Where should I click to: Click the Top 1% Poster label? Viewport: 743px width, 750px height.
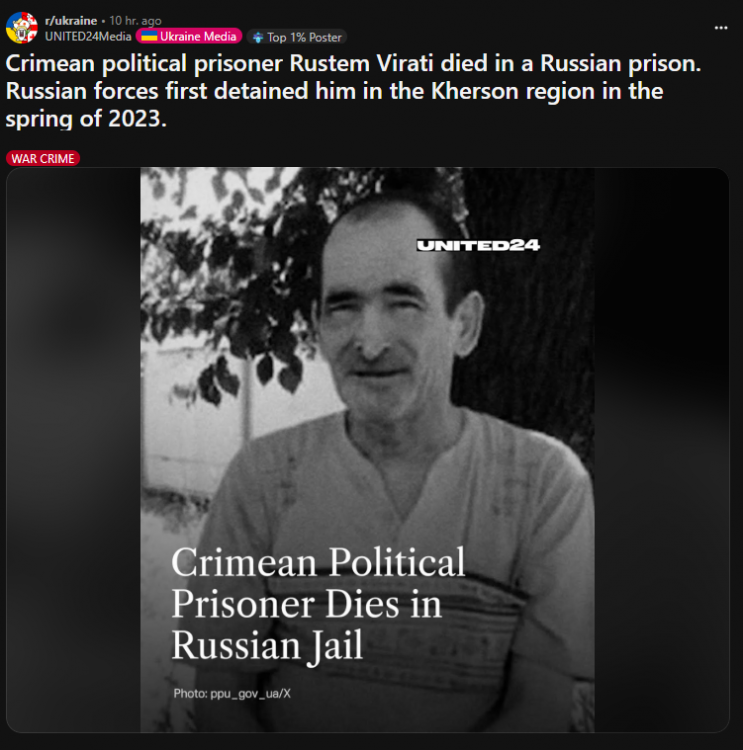304,37
